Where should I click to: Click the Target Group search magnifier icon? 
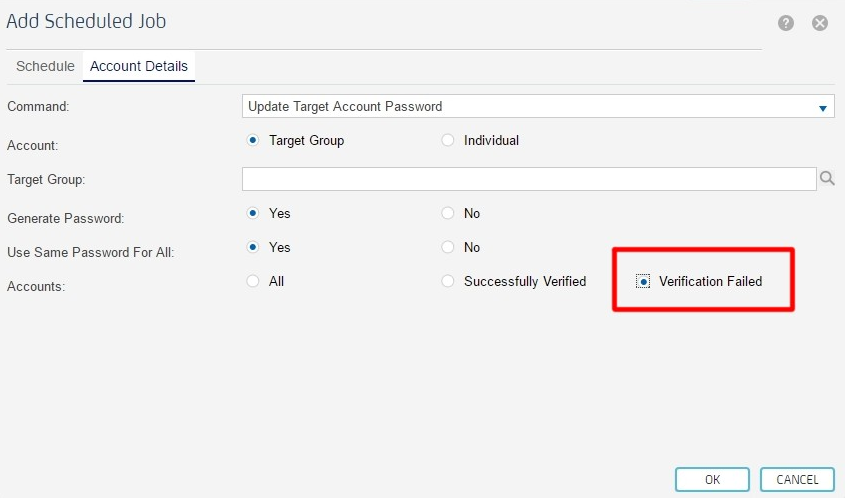coord(827,179)
